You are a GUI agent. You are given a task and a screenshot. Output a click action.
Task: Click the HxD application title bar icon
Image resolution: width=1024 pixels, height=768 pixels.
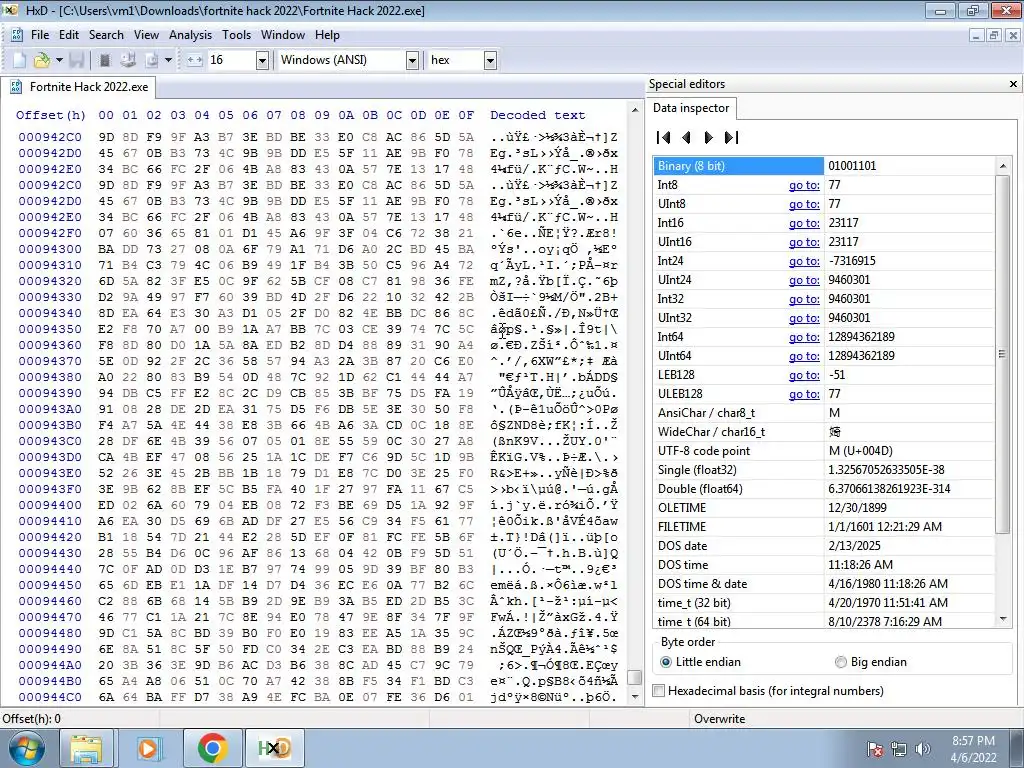10,10
